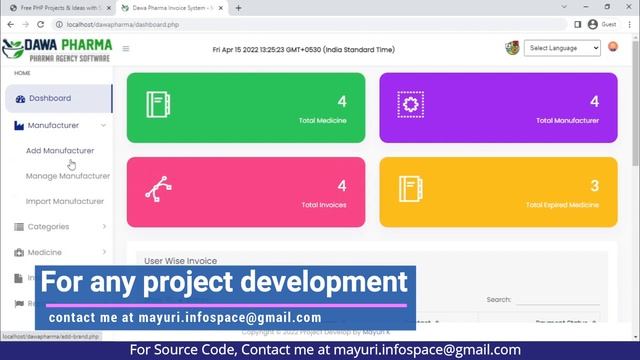Click the HOME section label

[x=22, y=73]
